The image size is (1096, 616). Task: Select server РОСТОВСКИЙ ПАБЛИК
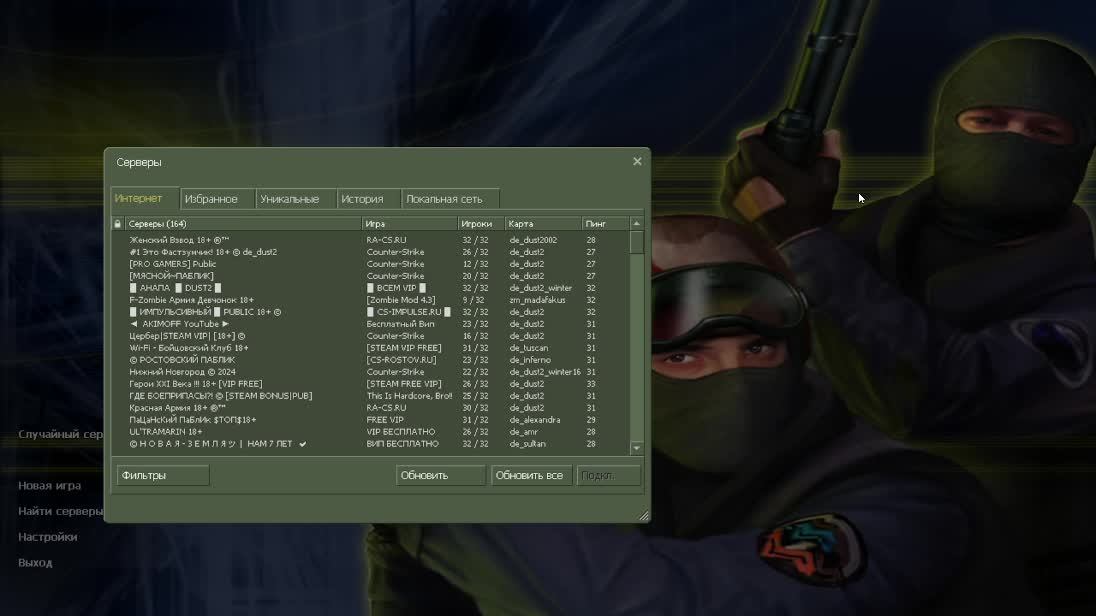370,360
